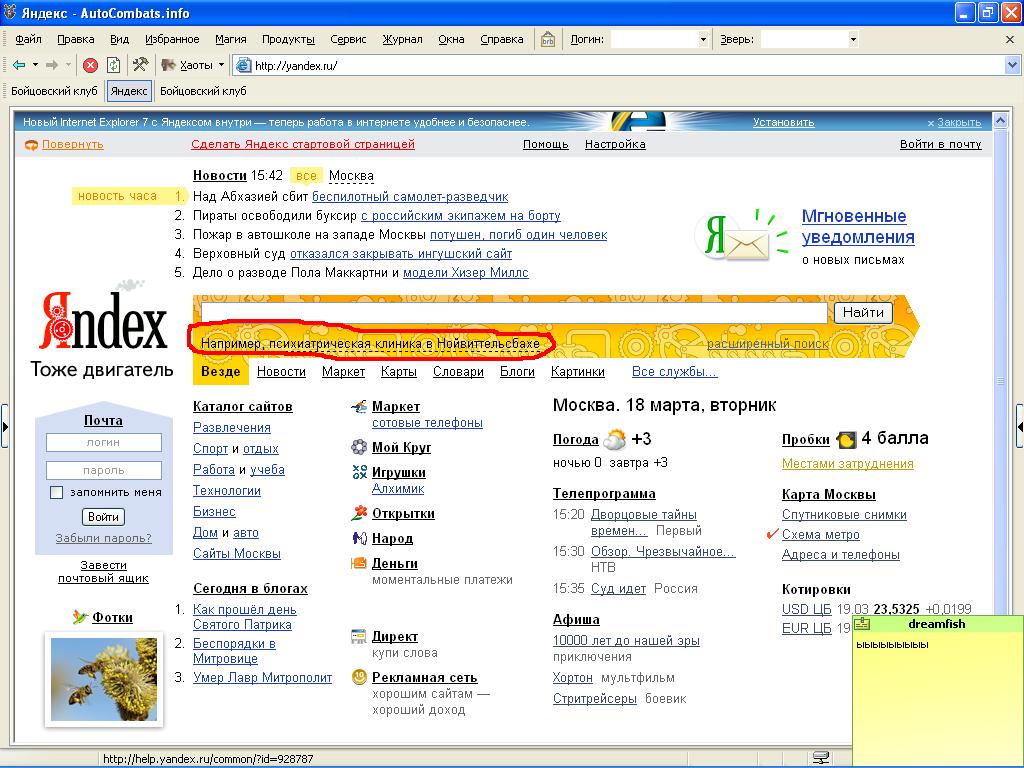The height and width of the screenshot is (768, 1024).
Task: Expand the right side panel arrow handle
Action: click(x=1019, y=426)
